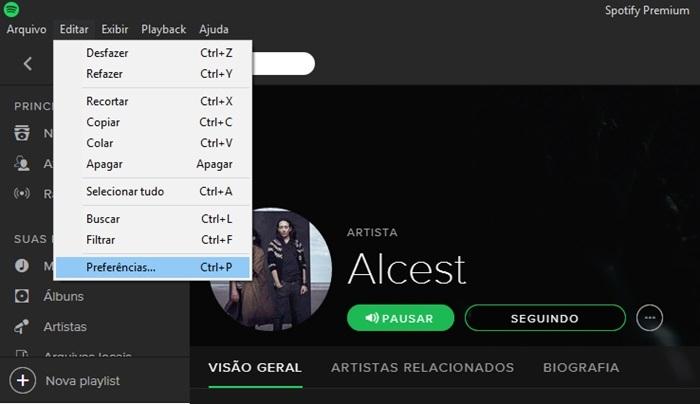Toggle the Seguindo follow button
This screenshot has height=404, width=700.
click(545, 318)
